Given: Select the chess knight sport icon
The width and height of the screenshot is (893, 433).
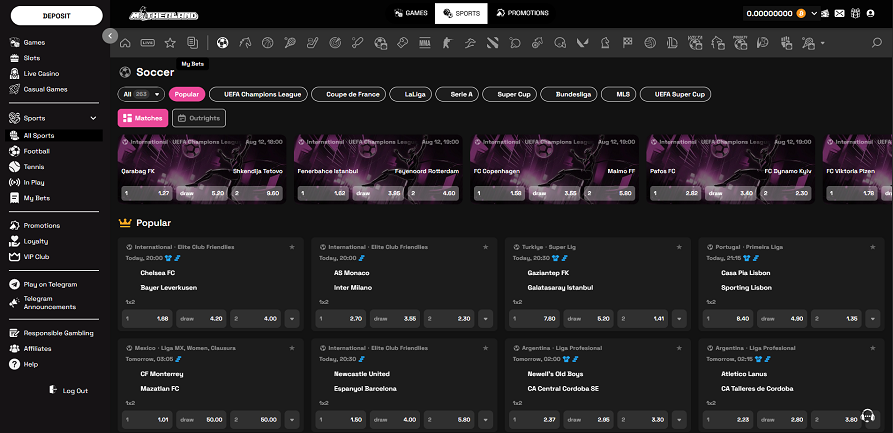Looking at the screenshot, I should pos(605,43).
